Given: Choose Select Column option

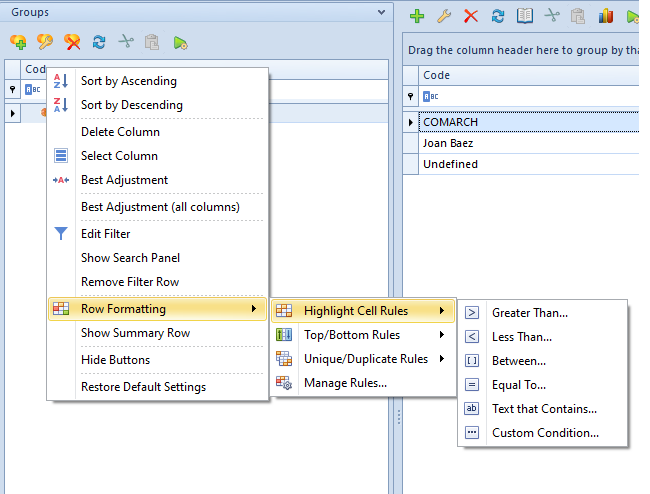Looking at the screenshot, I should coord(158,156).
